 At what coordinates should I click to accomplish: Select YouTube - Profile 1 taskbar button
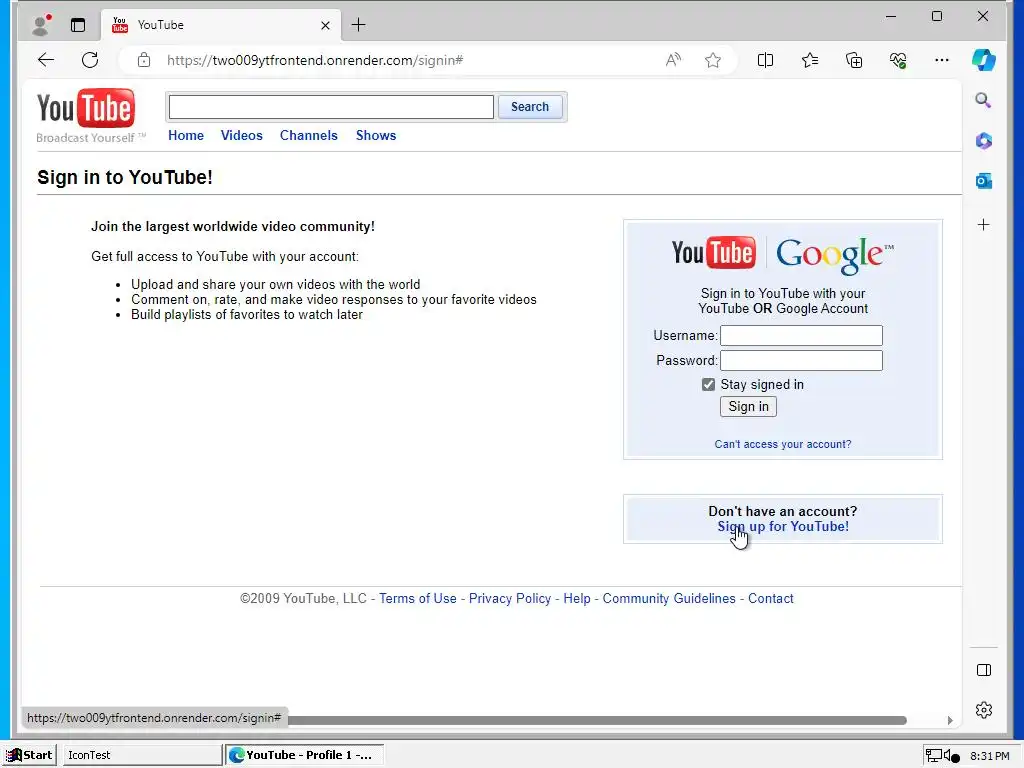pyautogui.click(x=304, y=755)
